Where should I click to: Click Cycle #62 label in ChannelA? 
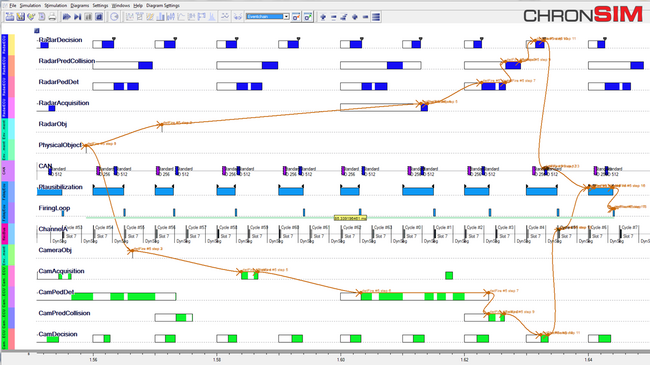[352, 227]
